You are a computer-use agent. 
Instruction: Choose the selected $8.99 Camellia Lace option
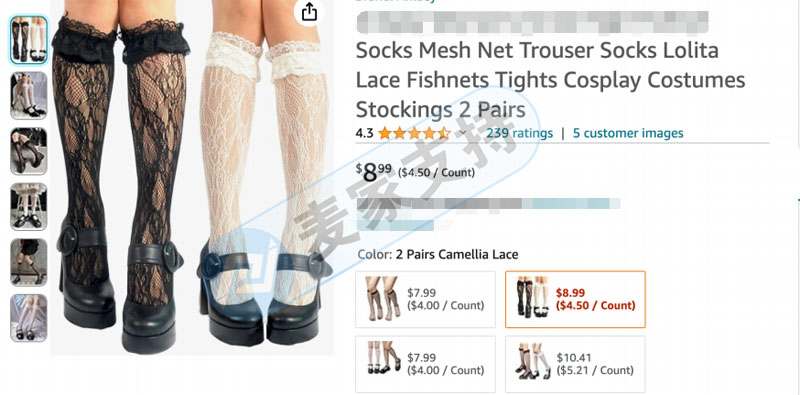(x=575, y=299)
